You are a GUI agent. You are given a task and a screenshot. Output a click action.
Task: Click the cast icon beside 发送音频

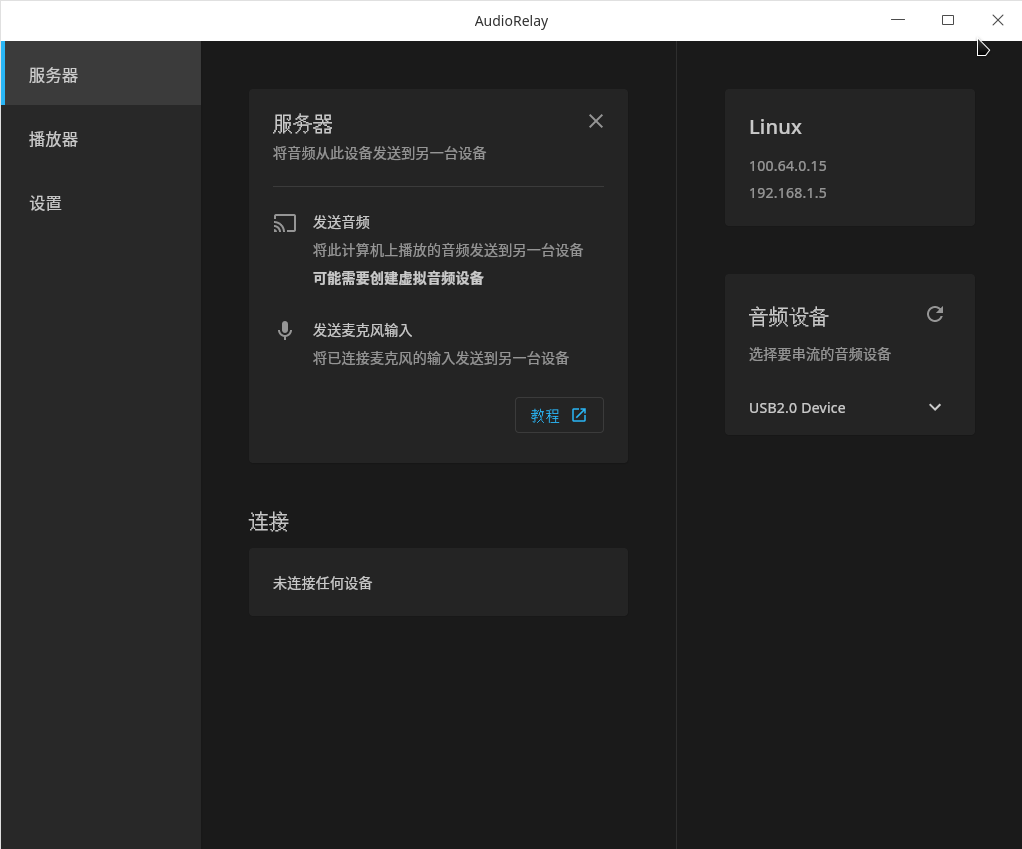[285, 223]
